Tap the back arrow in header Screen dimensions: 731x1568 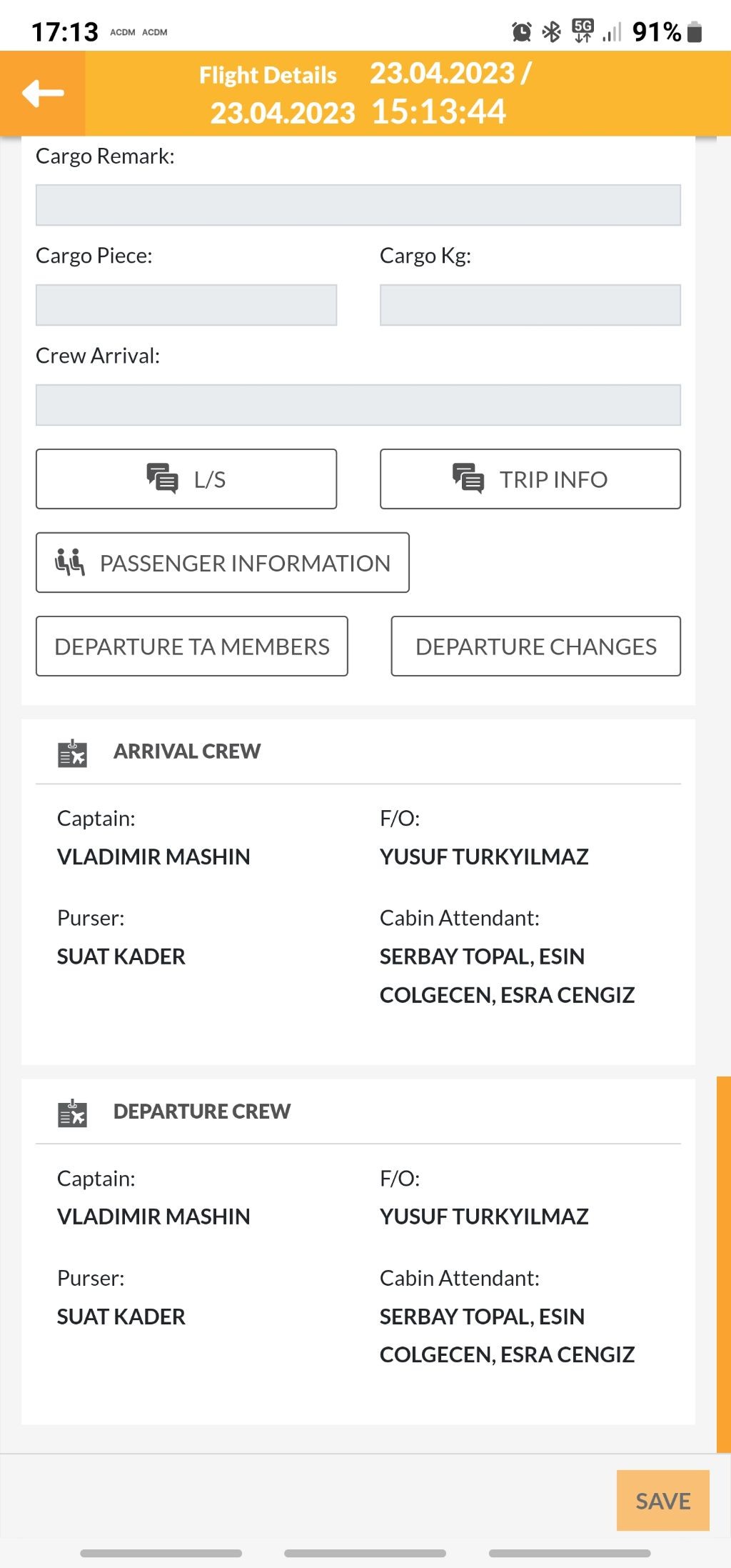coord(43,93)
